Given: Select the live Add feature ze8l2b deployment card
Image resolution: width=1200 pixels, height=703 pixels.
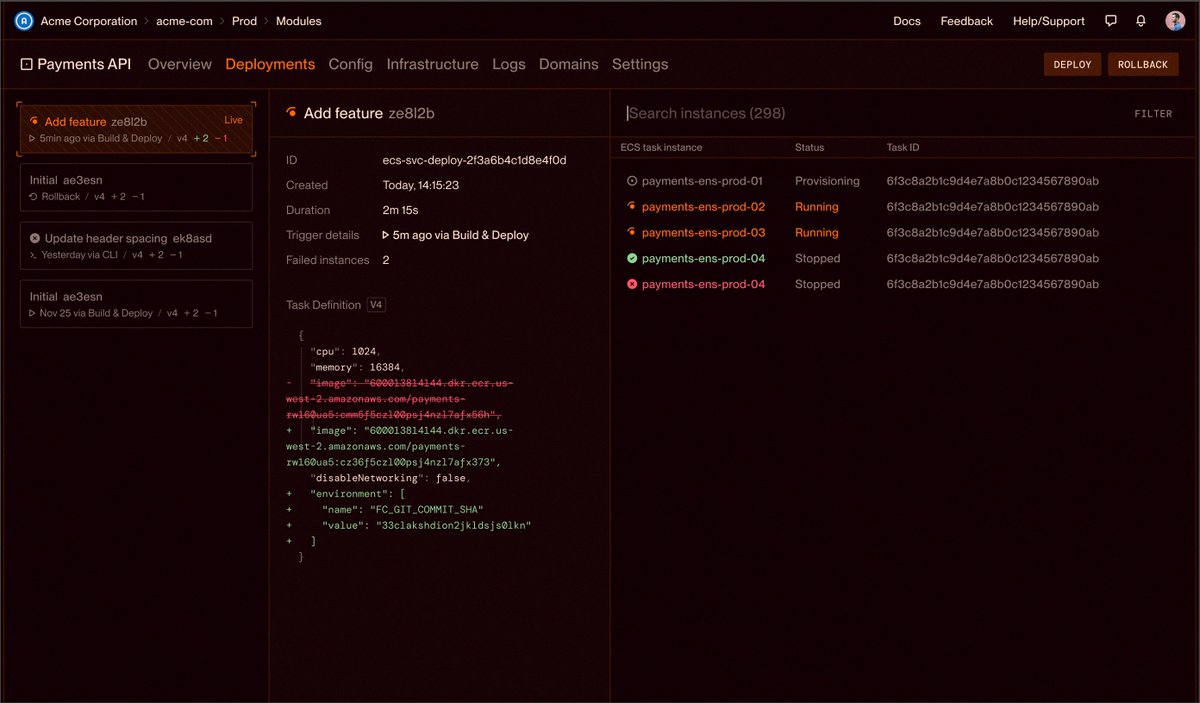Looking at the screenshot, I should (x=137, y=129).
